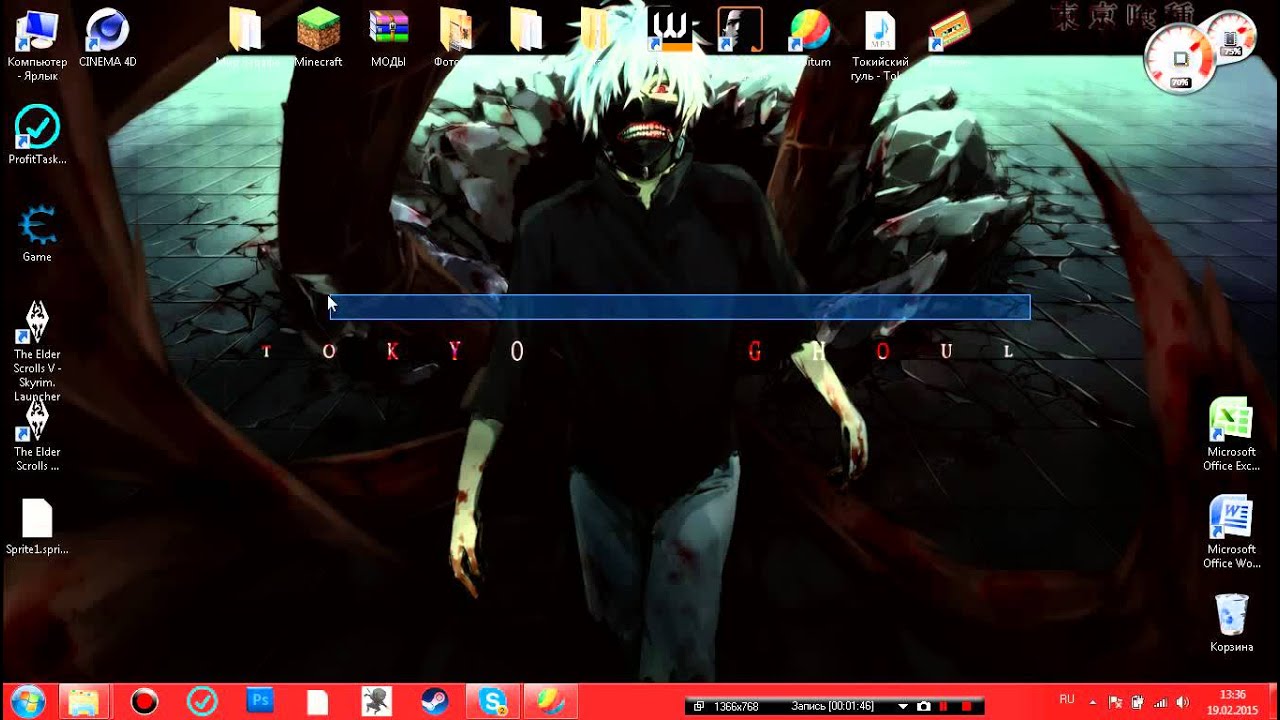
Task: Open the dark creature icon in taskbar
Action: tap(376, 702)
